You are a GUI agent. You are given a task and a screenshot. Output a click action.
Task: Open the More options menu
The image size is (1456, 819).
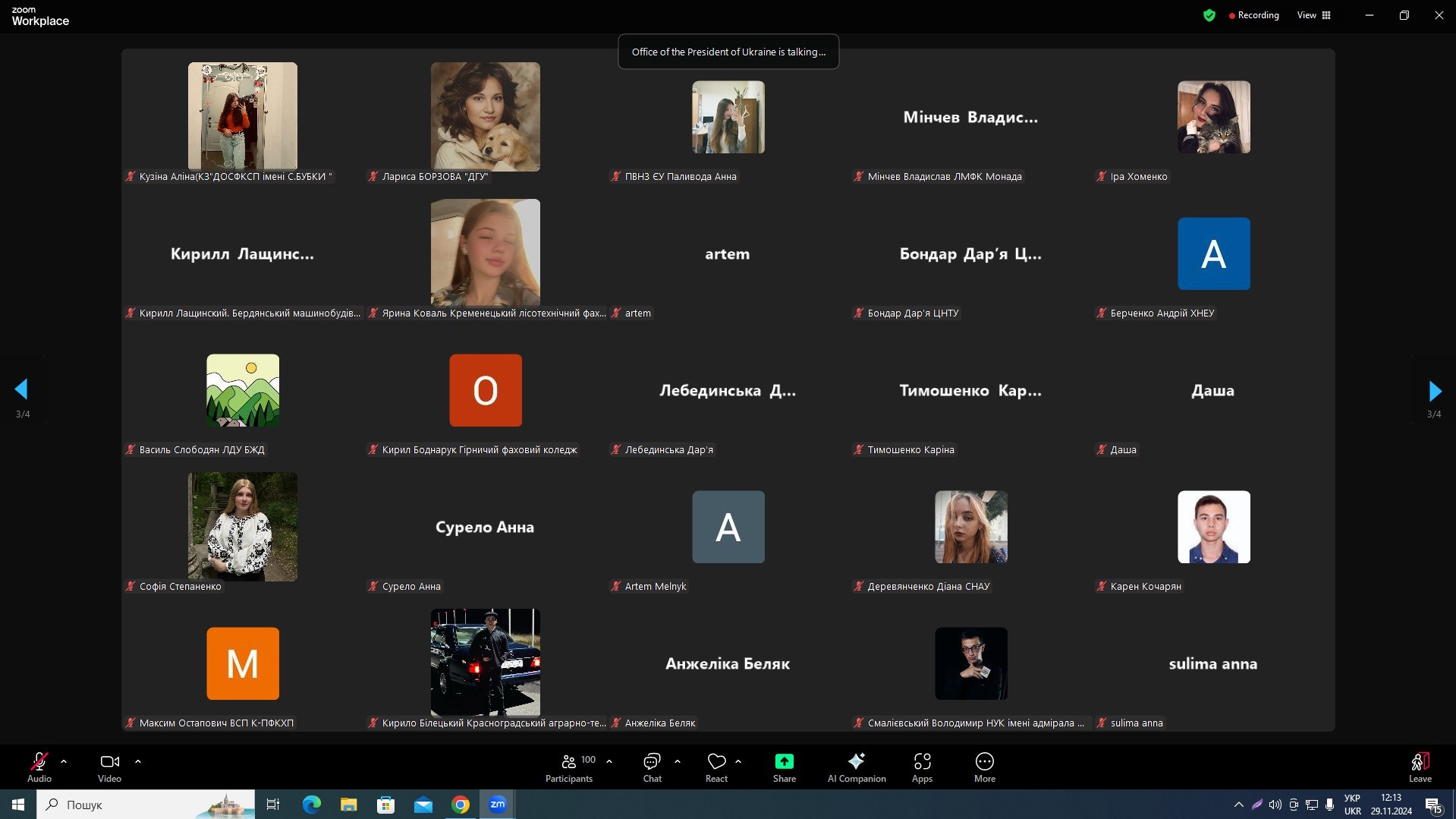(984, 767)
